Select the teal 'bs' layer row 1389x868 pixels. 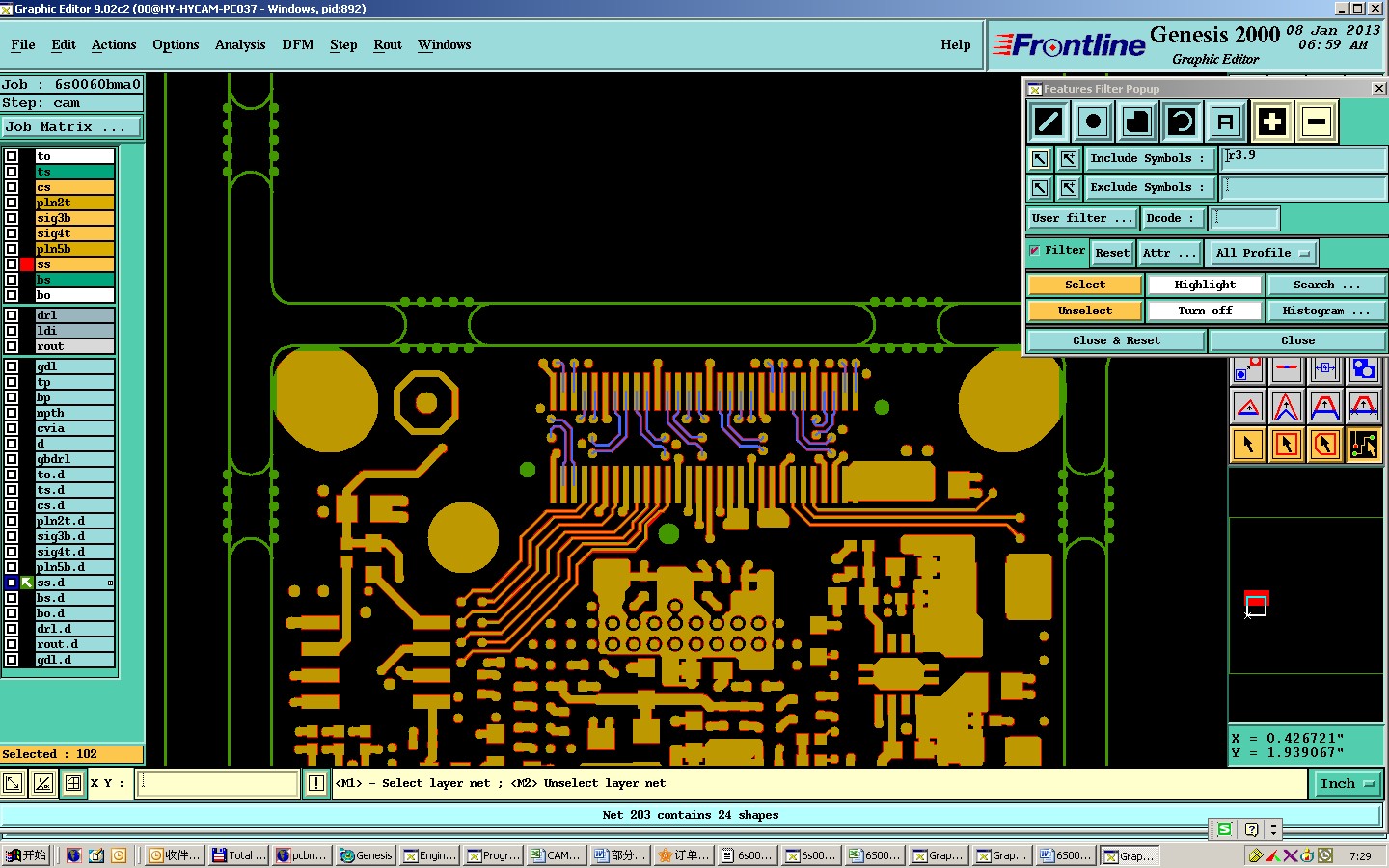point(74,280)
